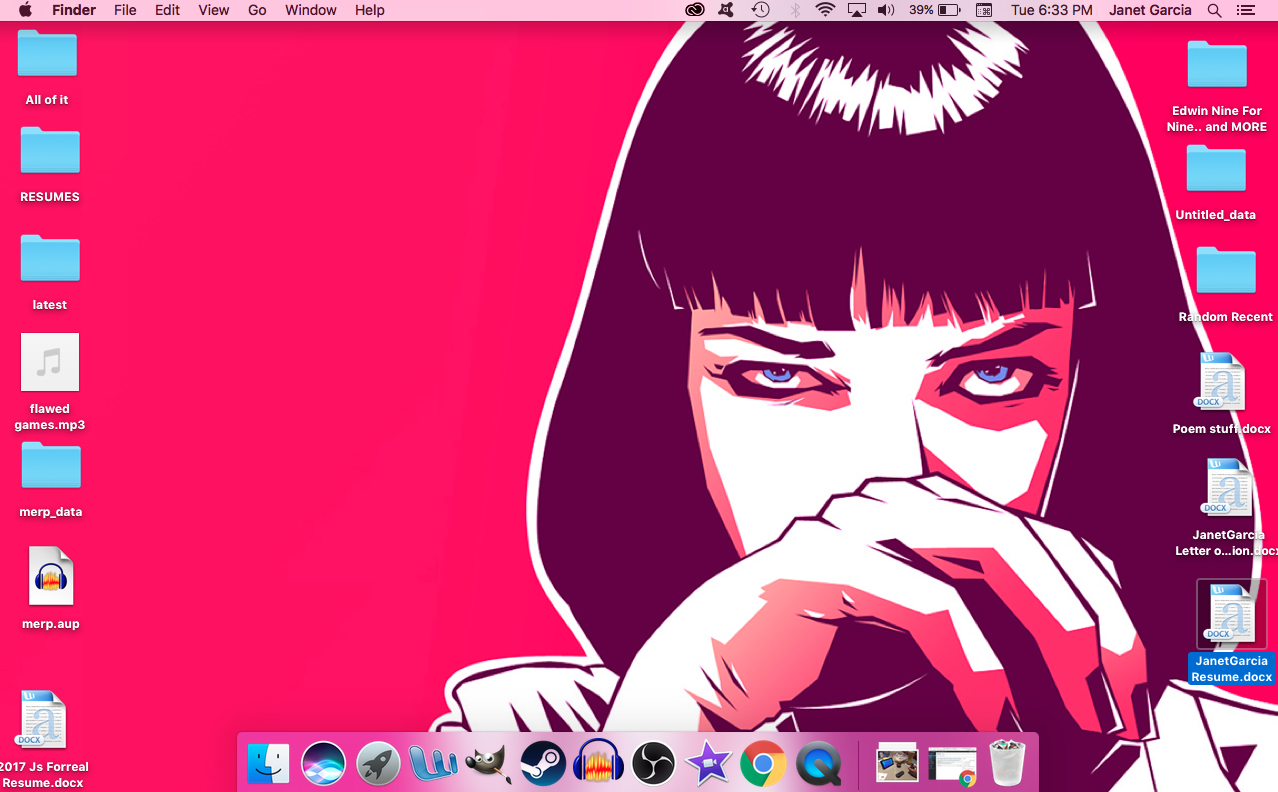Toggle the Wi-Fi status menu
The width and height of the screenshot is (1278, 792).
(x=825, y=10)
